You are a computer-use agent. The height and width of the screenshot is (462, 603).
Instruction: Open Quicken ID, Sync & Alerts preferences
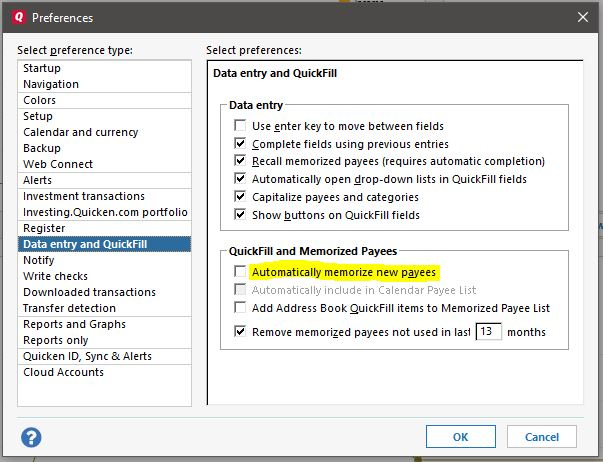pyautogui.click(x=104, y=356)
